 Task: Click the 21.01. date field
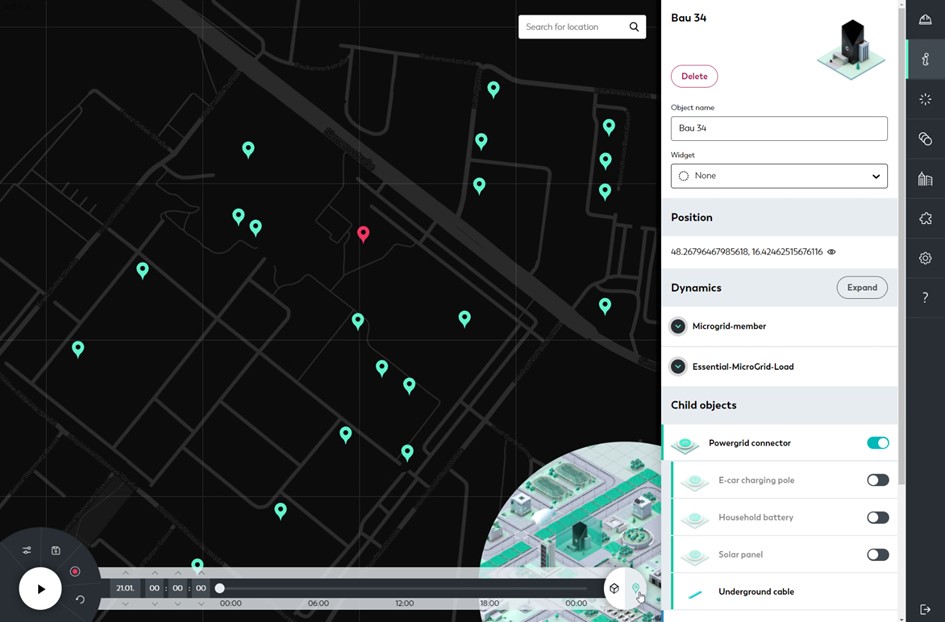125,588
